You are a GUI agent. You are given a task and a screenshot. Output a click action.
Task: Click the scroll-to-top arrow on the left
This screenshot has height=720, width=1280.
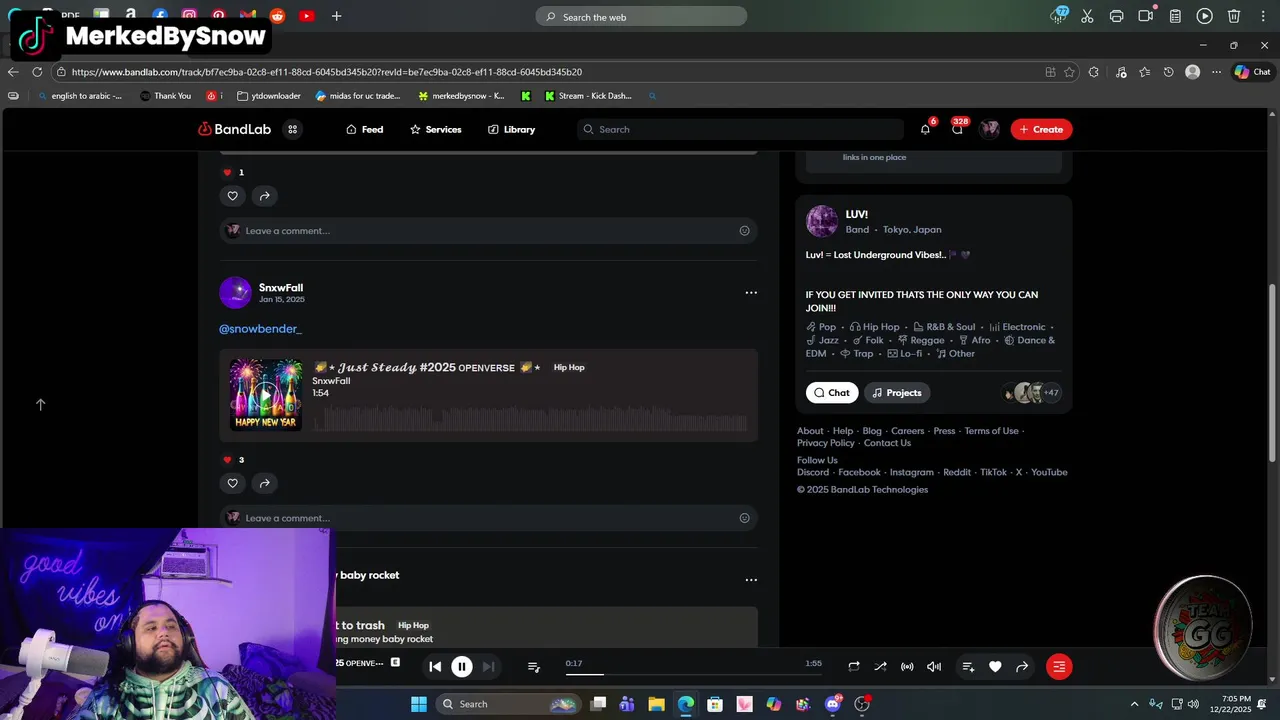click(41, 404)
